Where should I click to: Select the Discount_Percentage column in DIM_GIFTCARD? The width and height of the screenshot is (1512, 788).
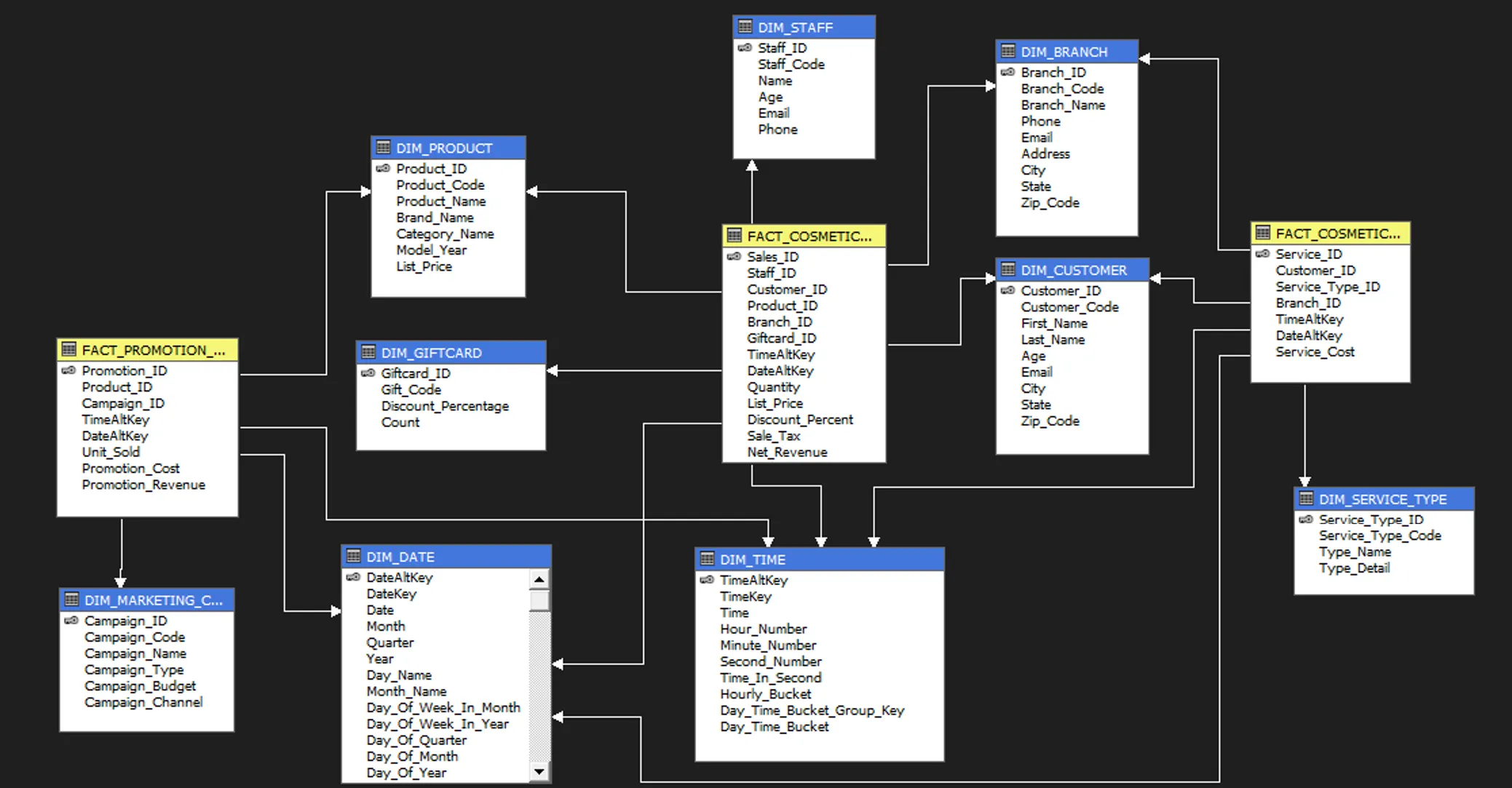pyautogui.click(x=445, y=406)
